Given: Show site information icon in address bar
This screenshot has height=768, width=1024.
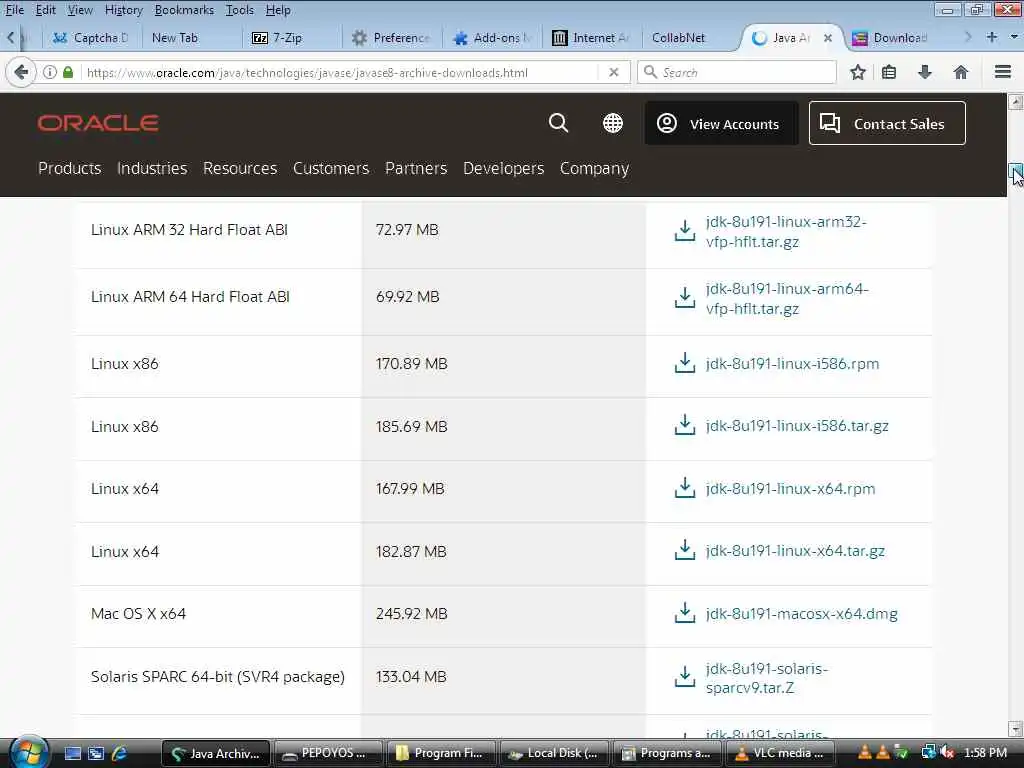Looking at the screenshot, I should pyautogui.click(x=50, y=72).
